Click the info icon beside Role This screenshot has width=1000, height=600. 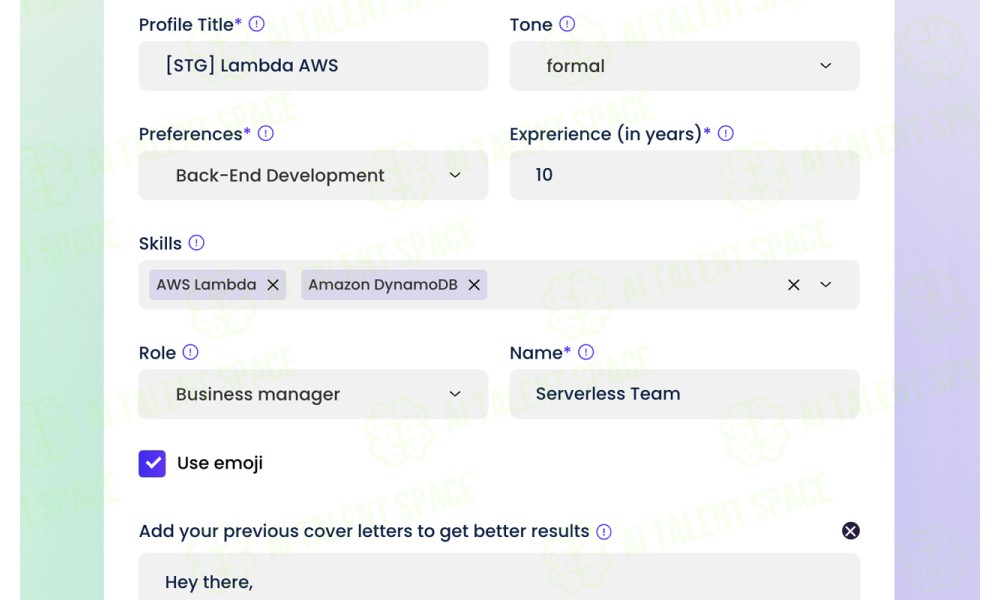[x=191, y=353]
